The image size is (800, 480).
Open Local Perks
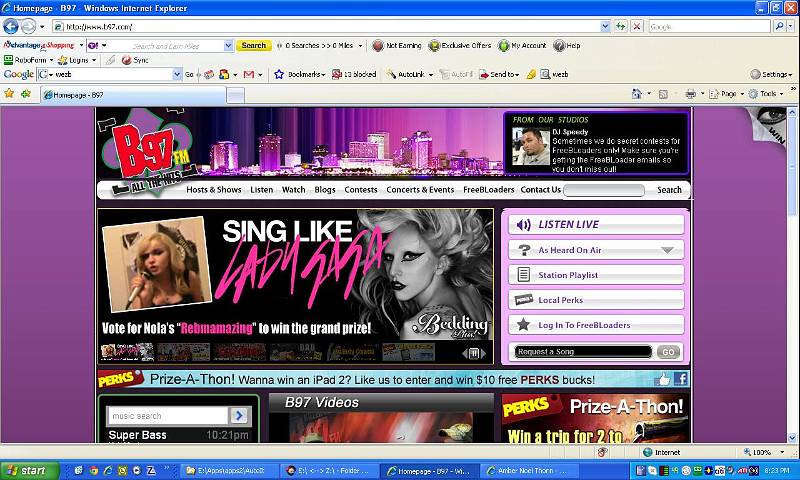(x=596, y=300)
